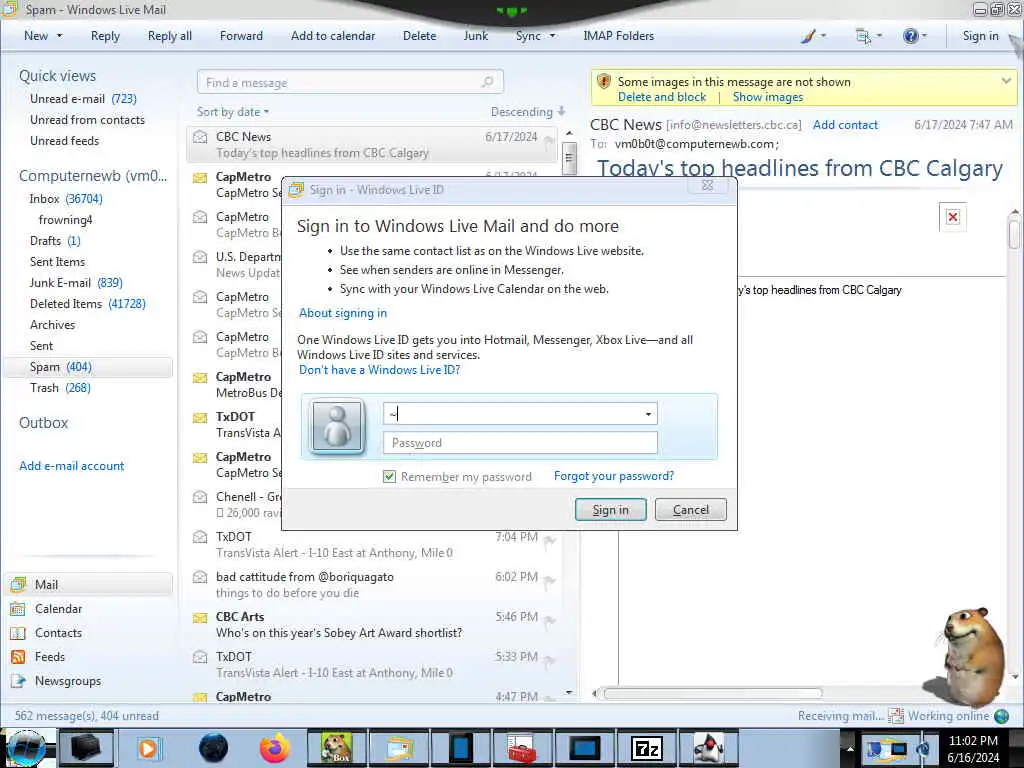Screen dimensions: 1024x768
Task: Click Add to calendar in toolbar
Action: coord(333,36)
